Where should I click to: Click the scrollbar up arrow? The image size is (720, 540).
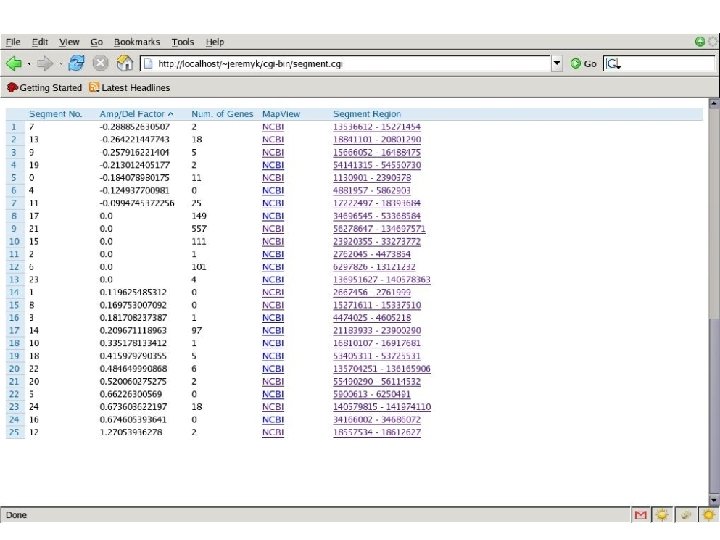point(713,104)
